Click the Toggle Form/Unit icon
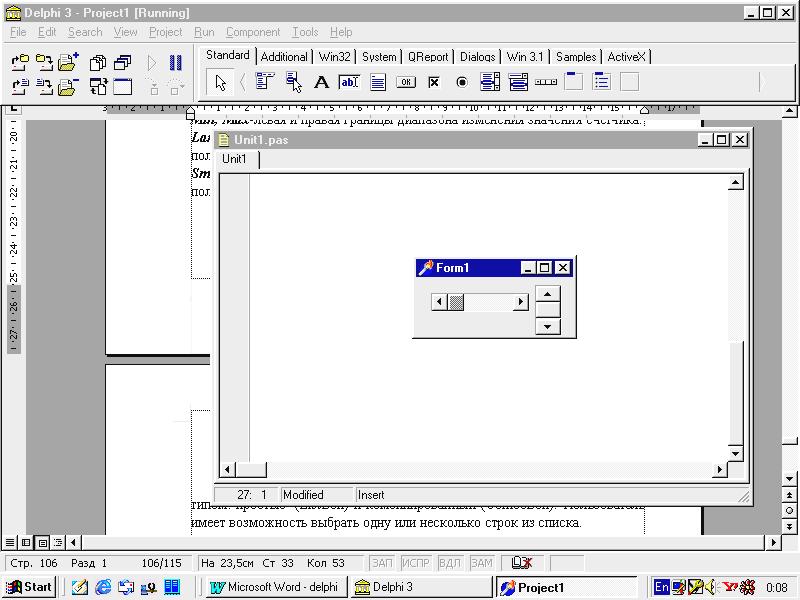Screen dimensions: 800x600 98,87
